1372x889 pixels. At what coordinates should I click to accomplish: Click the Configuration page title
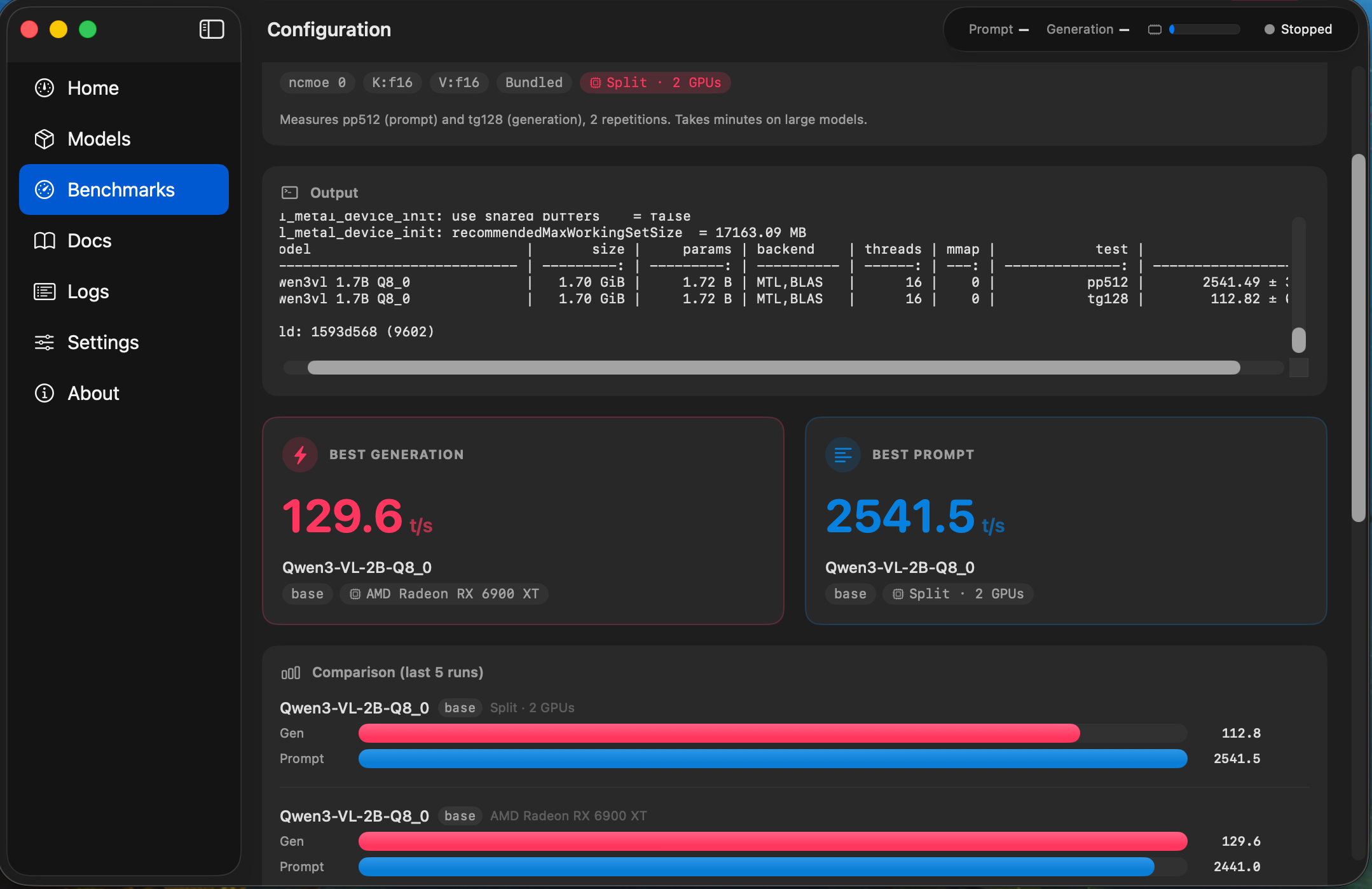coord(329,29)
